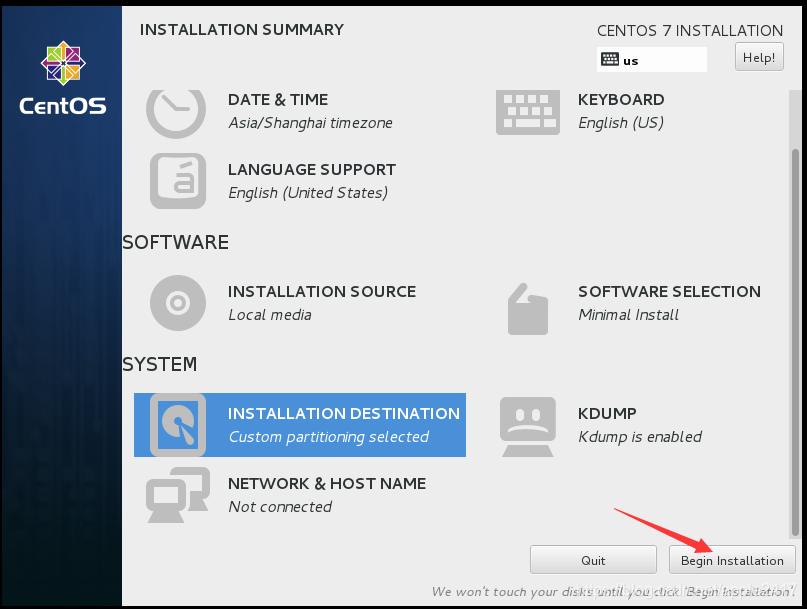Click the Installation Destination hard disk icon
Screen dimensions: 807x609
click(178, 425)
